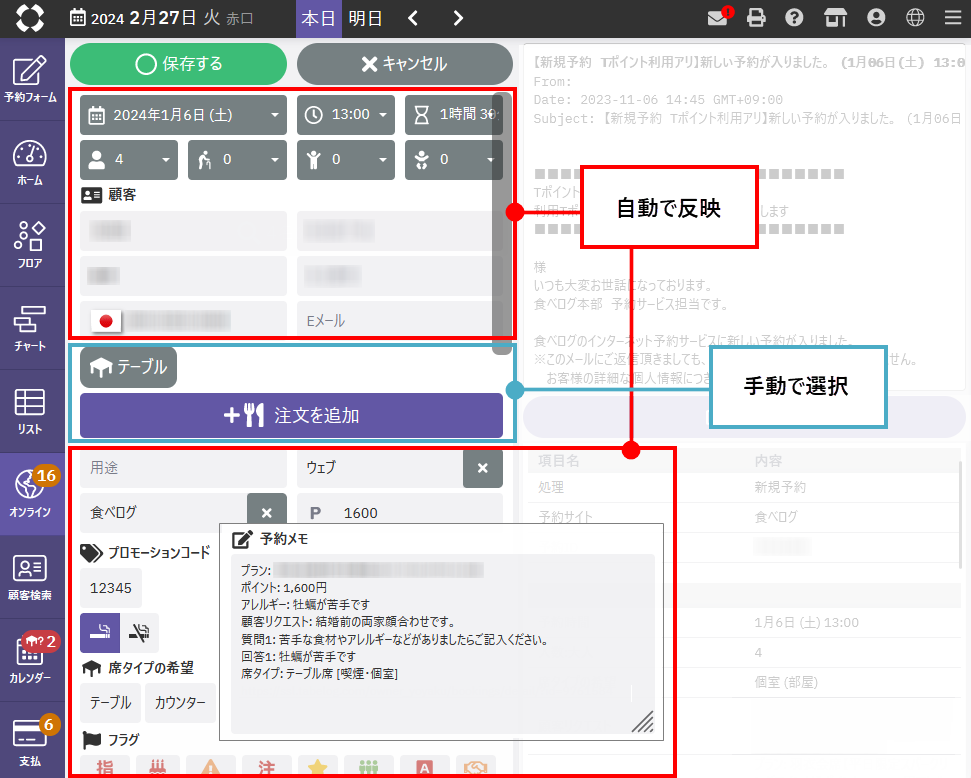Image resolution: width=971 pixels, height=778 pixels.
Task: Select the smoking seat toggle
Action: click(99, 632)
